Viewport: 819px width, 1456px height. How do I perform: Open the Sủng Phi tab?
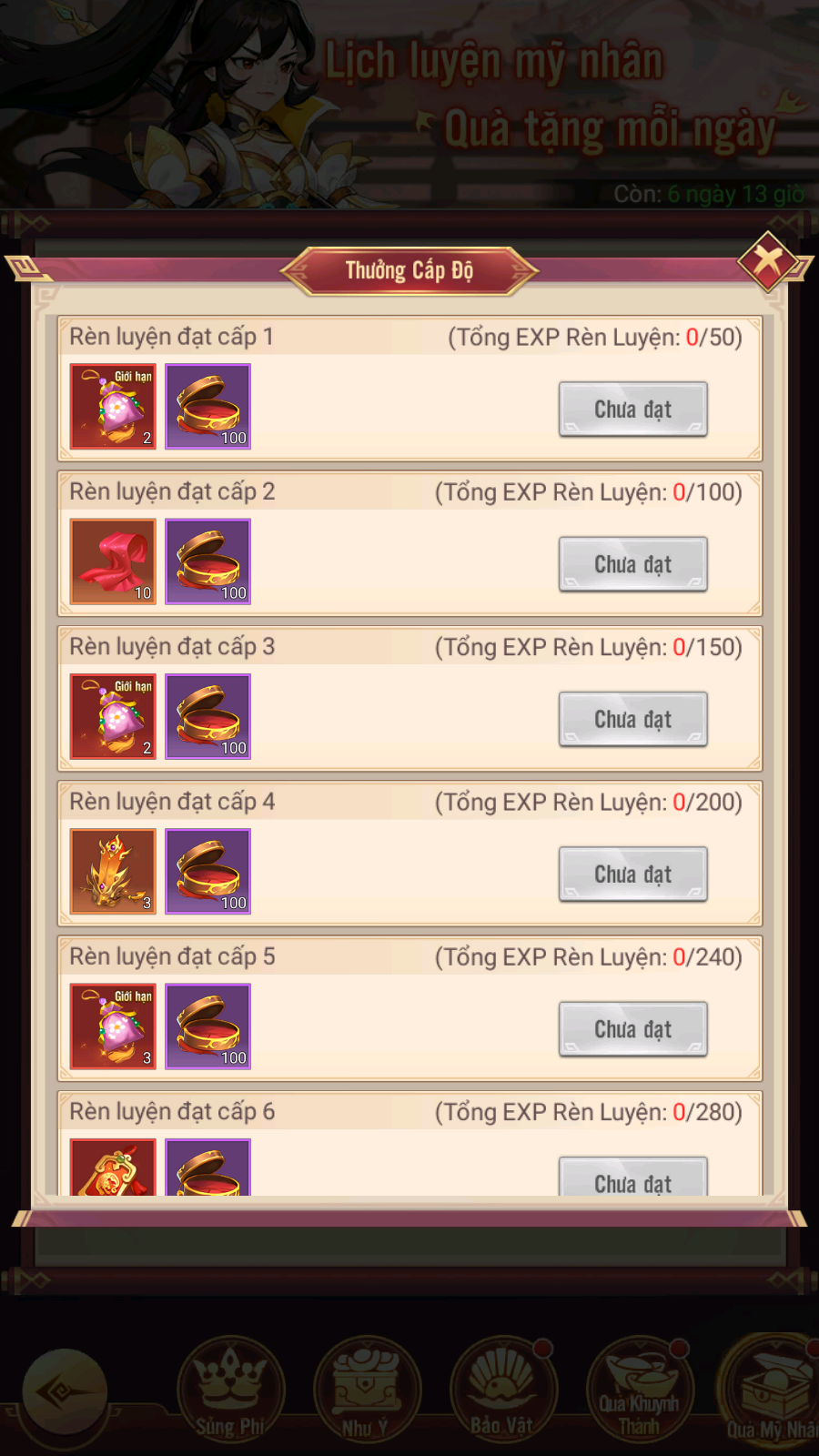click(x=230, y=1390)
